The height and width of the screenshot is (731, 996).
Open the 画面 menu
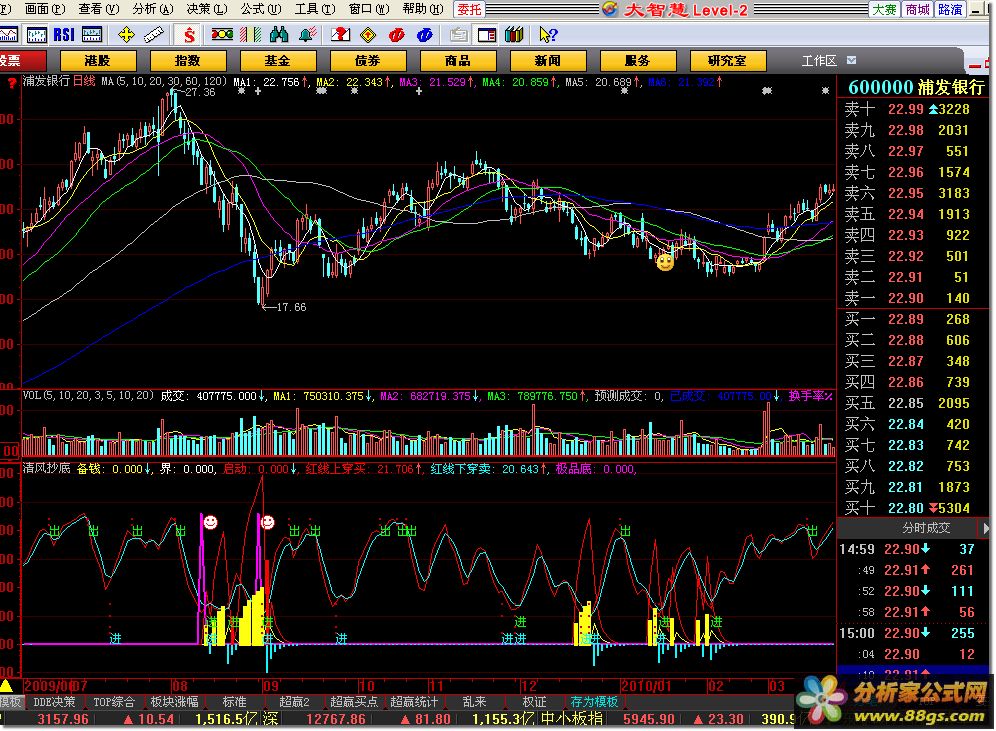44,9
